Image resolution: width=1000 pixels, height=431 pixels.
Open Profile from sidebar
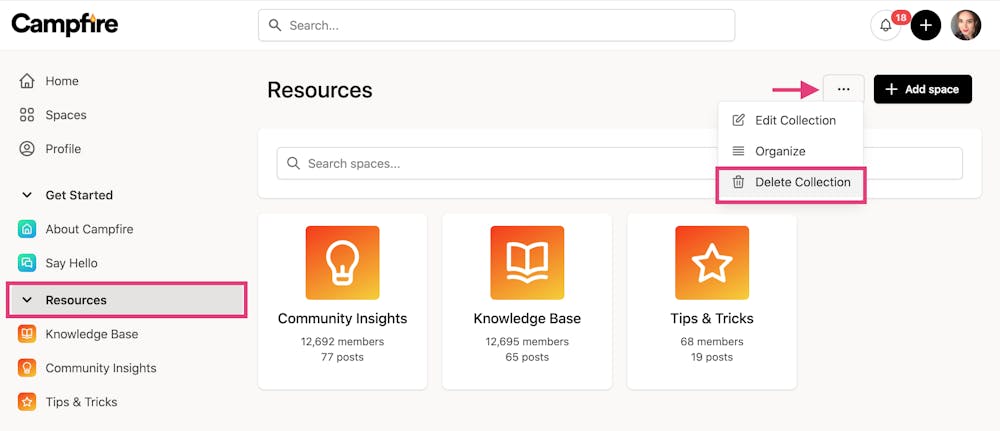63,149
